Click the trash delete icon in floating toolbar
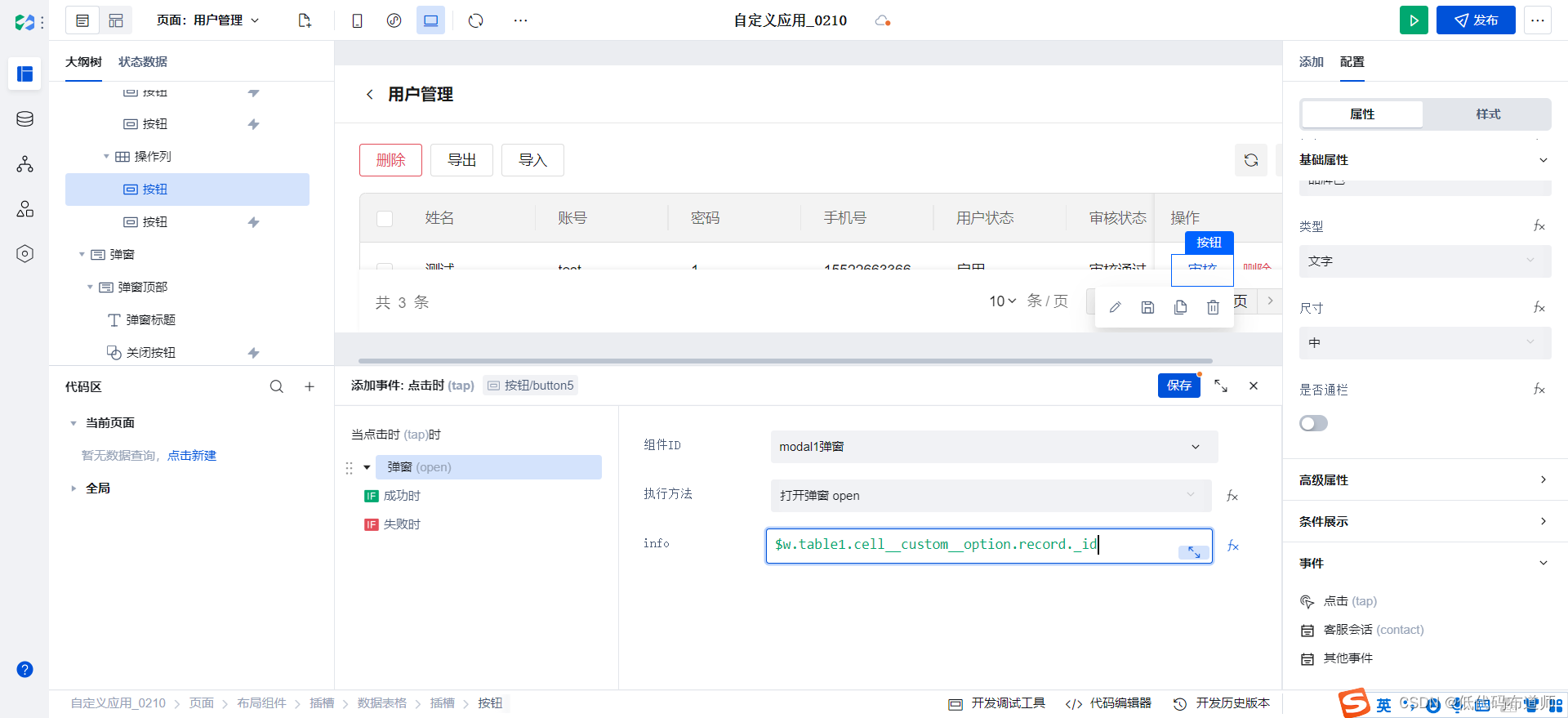The width and height of the screenshot is (1568, 718). click(1213, 307)
